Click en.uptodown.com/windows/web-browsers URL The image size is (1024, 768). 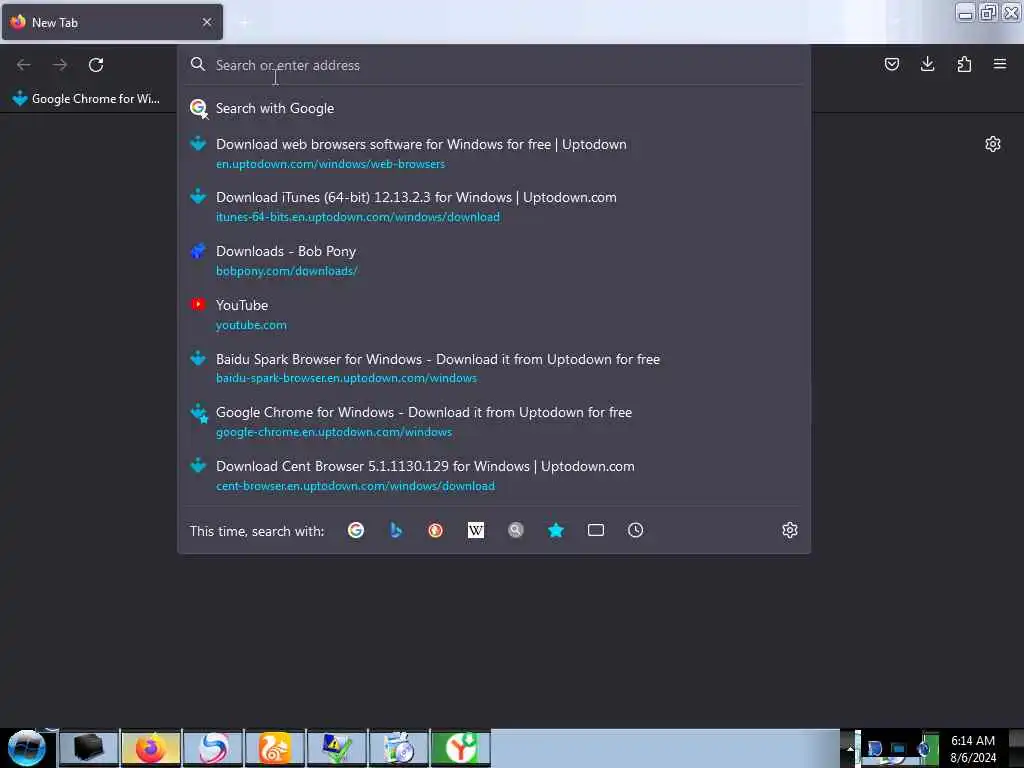click(330, 164)
